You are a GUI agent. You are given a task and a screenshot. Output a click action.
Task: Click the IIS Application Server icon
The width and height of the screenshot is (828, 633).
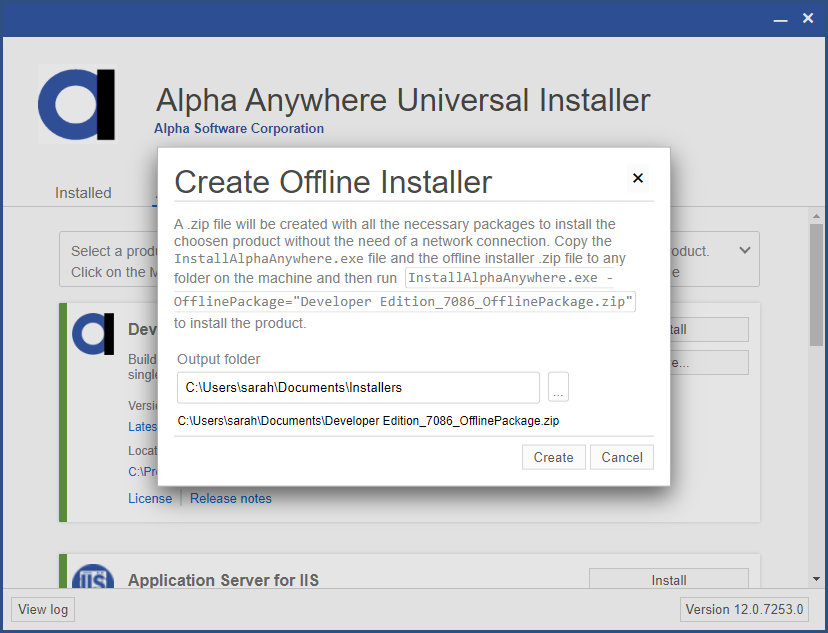point(93,577)
